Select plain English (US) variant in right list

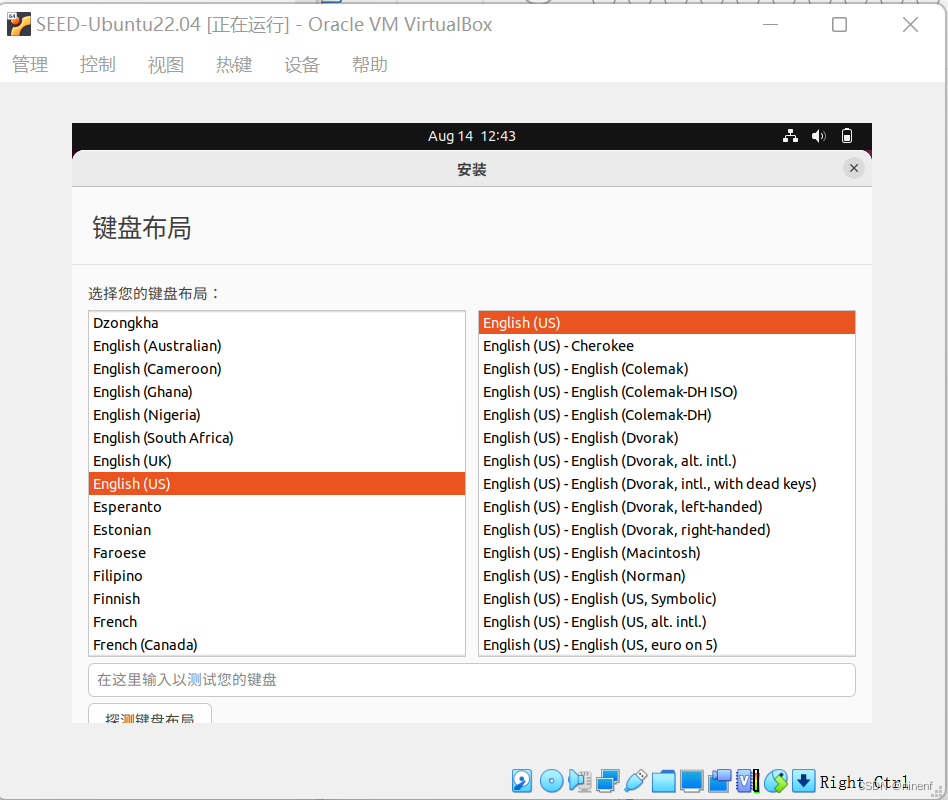[667, 323]
